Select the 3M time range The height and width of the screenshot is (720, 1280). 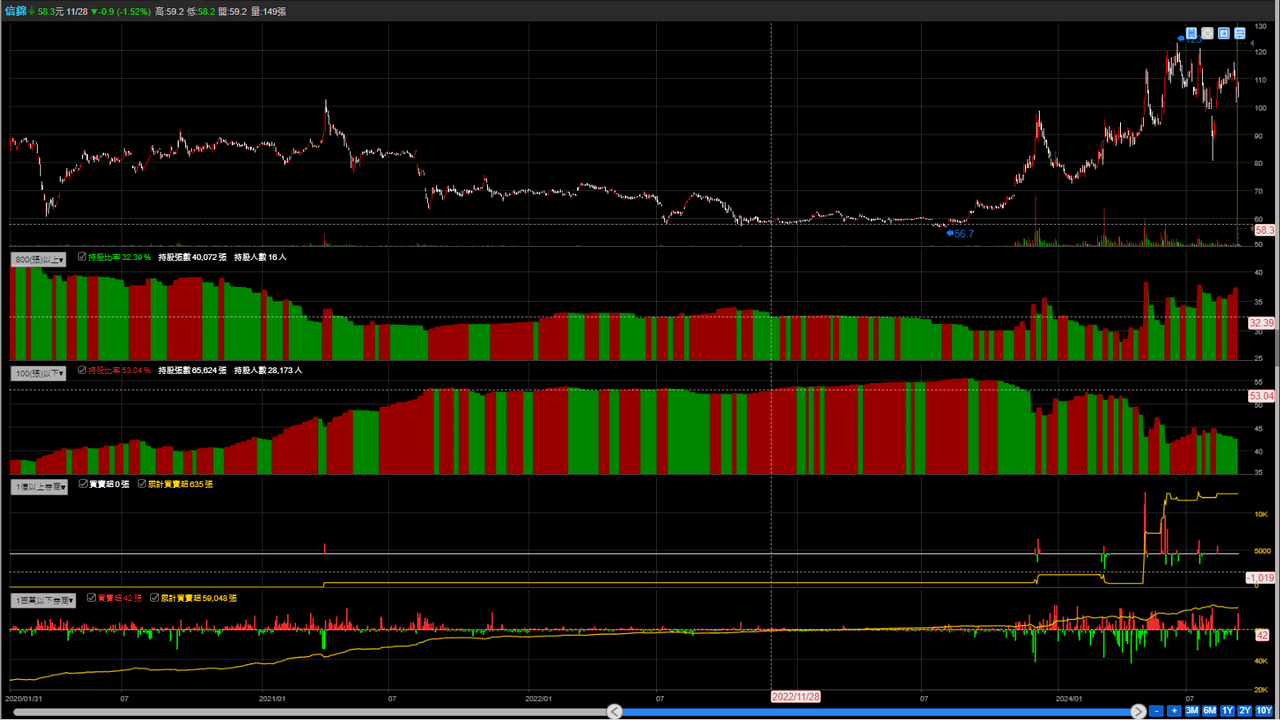coord(1192,711)
